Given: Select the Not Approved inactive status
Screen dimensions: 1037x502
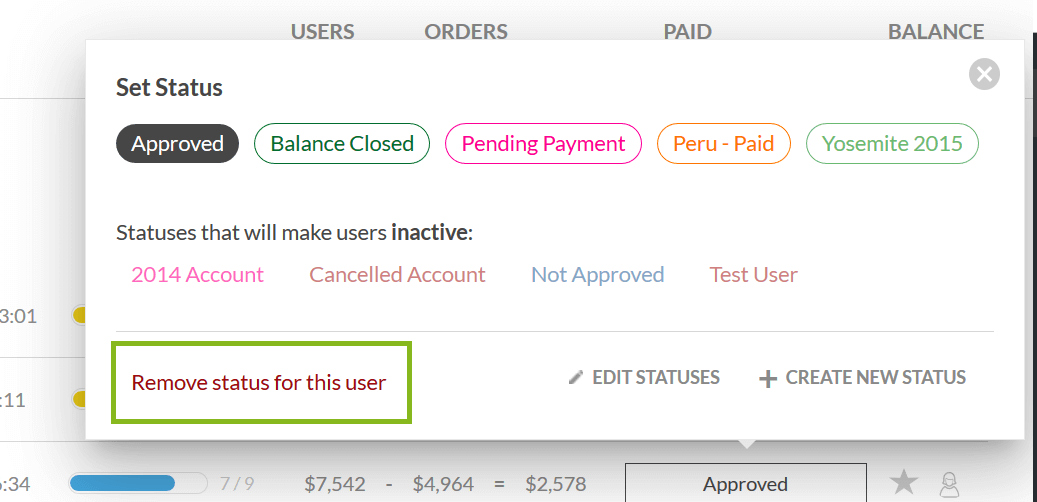Looking at the screenshot, I should click(x=597, y=275).
